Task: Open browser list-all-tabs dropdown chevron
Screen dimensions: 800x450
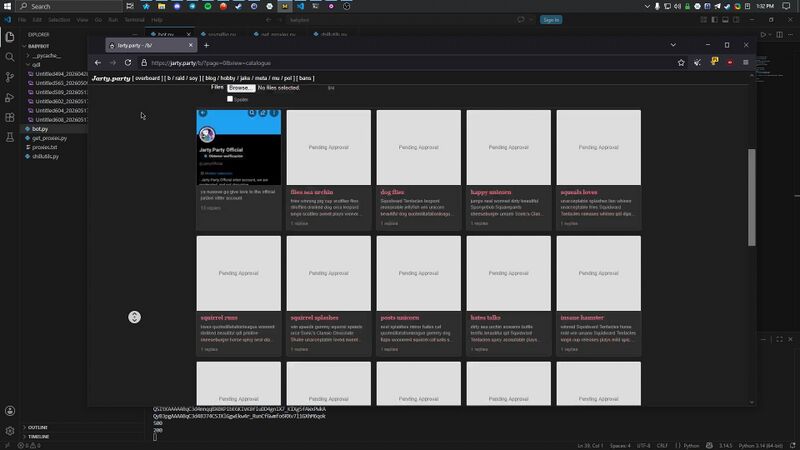Action: click(x=673, y=45)
